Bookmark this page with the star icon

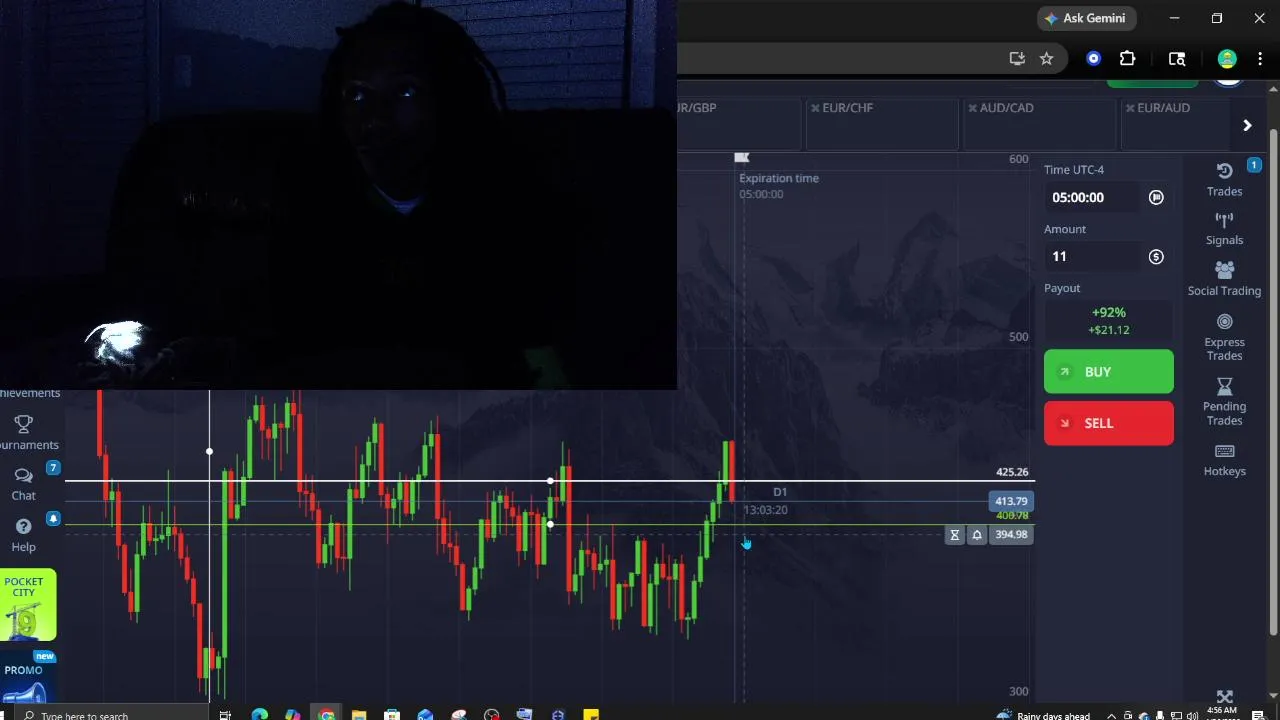click(1046, 59)
